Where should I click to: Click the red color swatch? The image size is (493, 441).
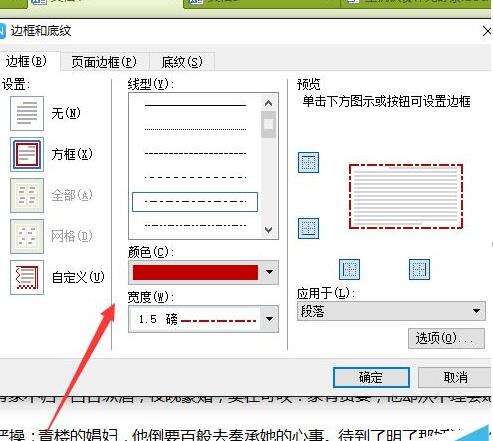[195, 272]
